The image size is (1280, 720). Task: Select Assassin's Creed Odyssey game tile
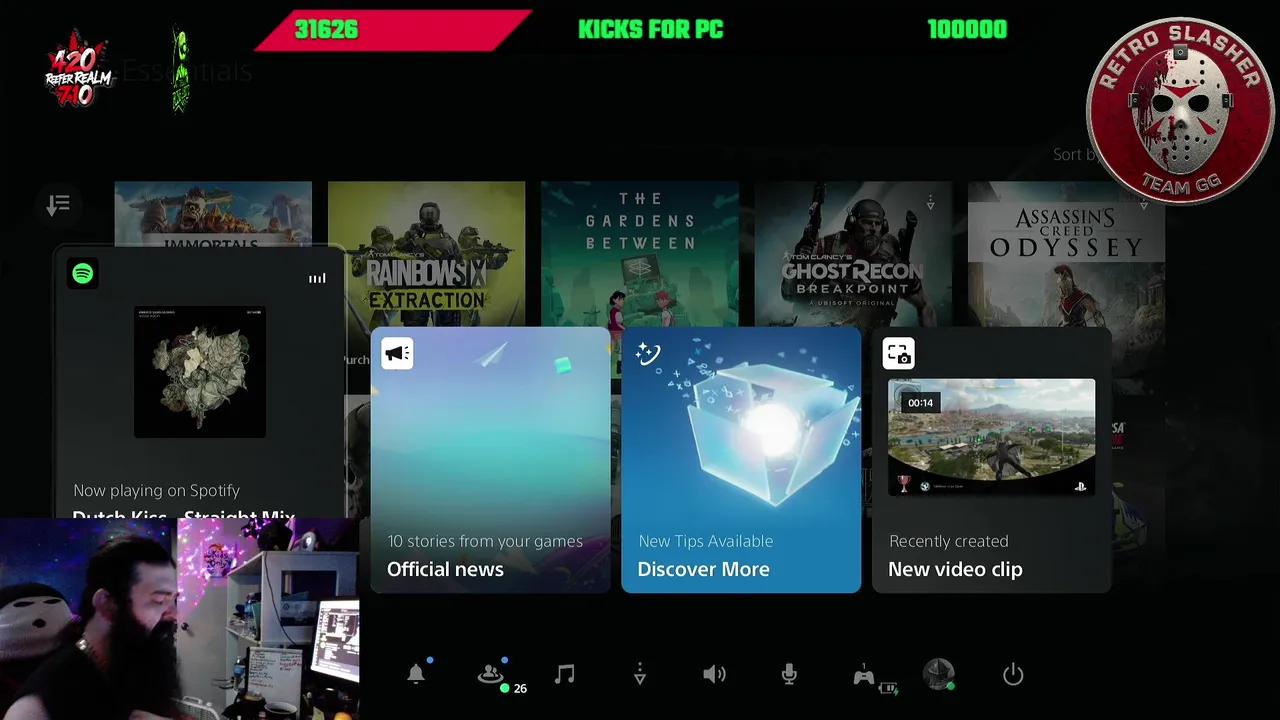pos(1066,253)
